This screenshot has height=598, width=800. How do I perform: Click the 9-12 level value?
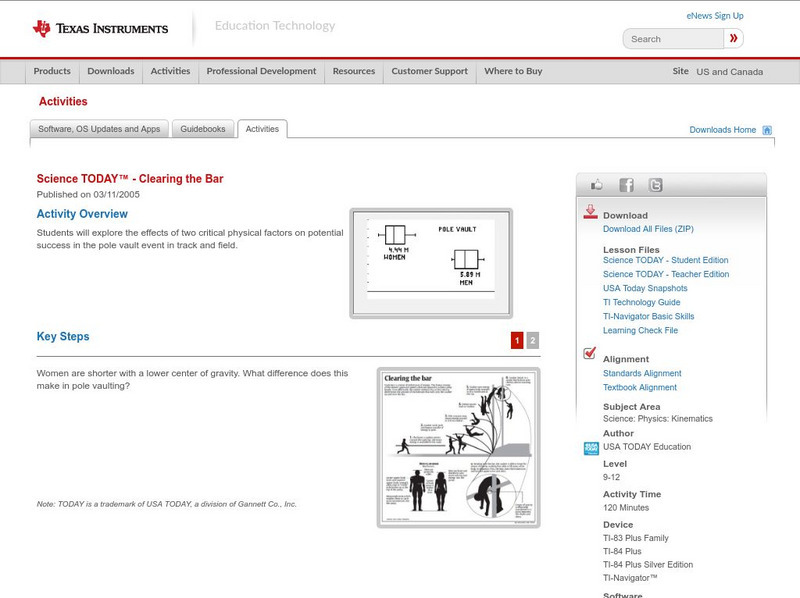pos(611,478)
